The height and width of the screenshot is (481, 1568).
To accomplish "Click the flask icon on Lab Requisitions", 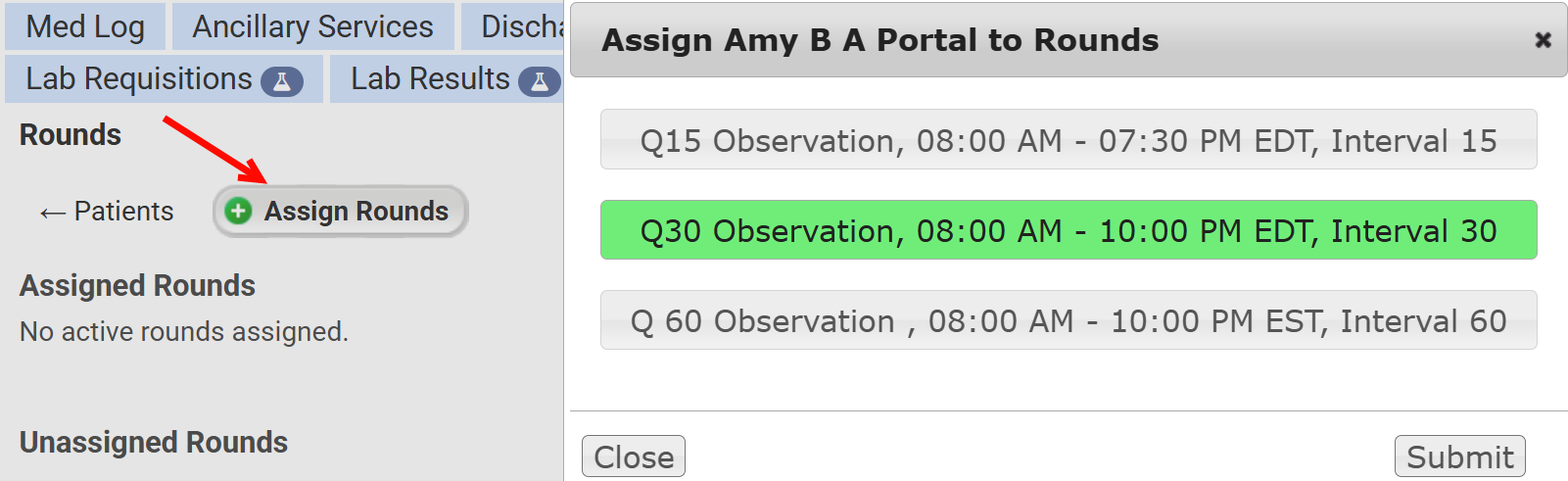I will click(x=281, y=81).
